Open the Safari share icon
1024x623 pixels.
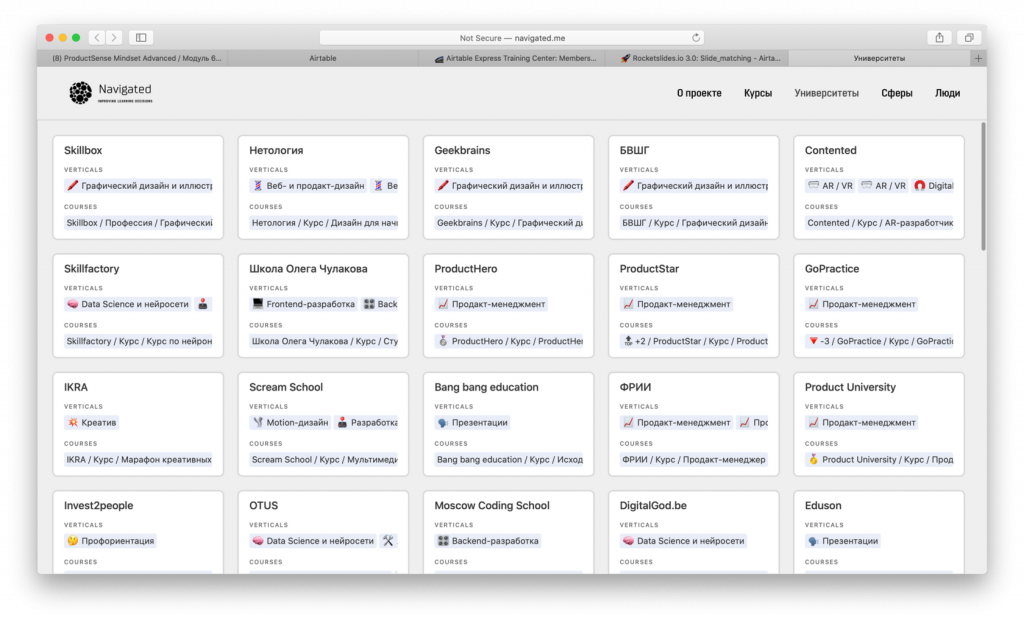pyautogui.click(x=939, y=38)
